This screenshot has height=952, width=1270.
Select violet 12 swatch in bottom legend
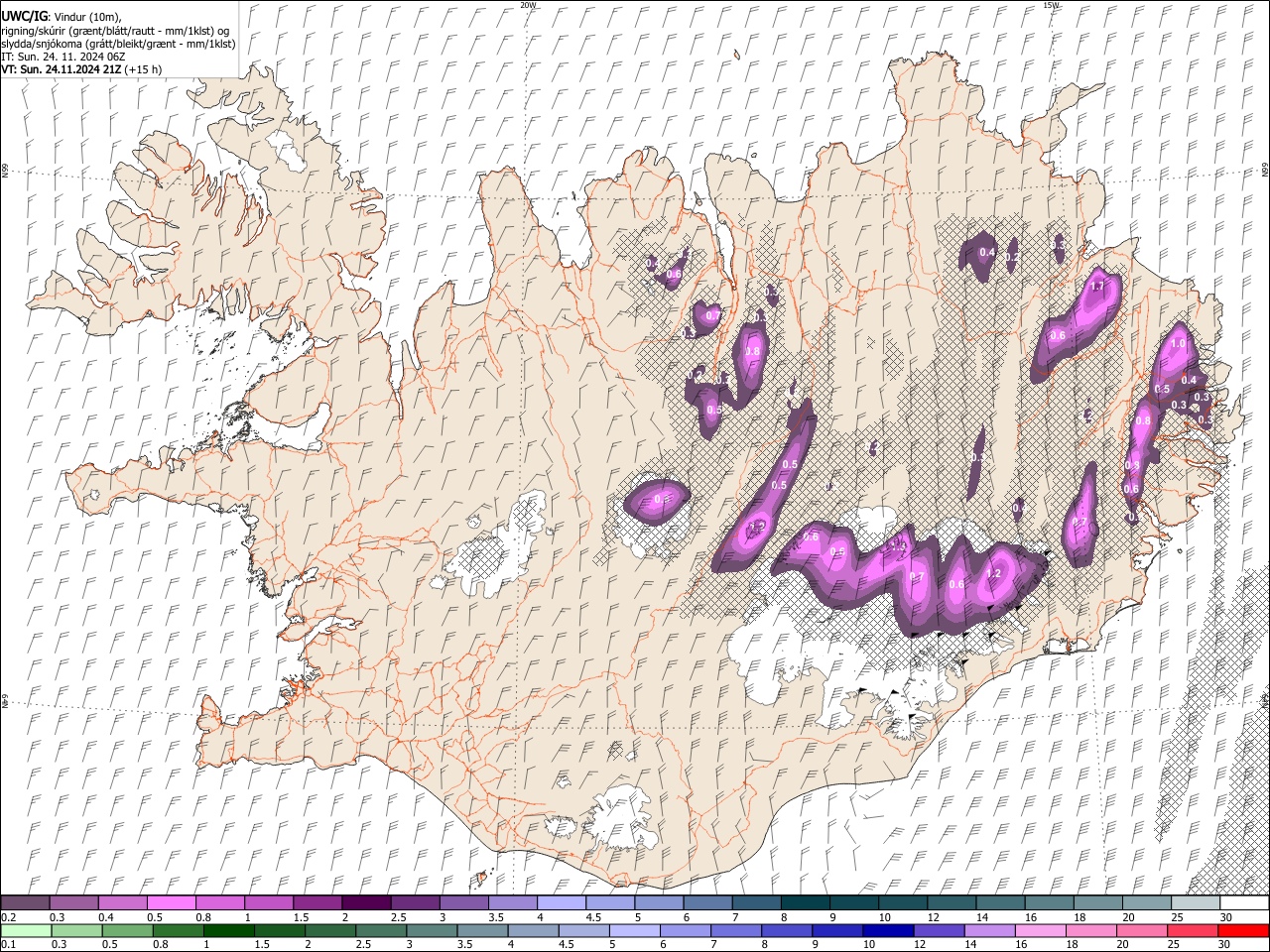tap(939, 931)
